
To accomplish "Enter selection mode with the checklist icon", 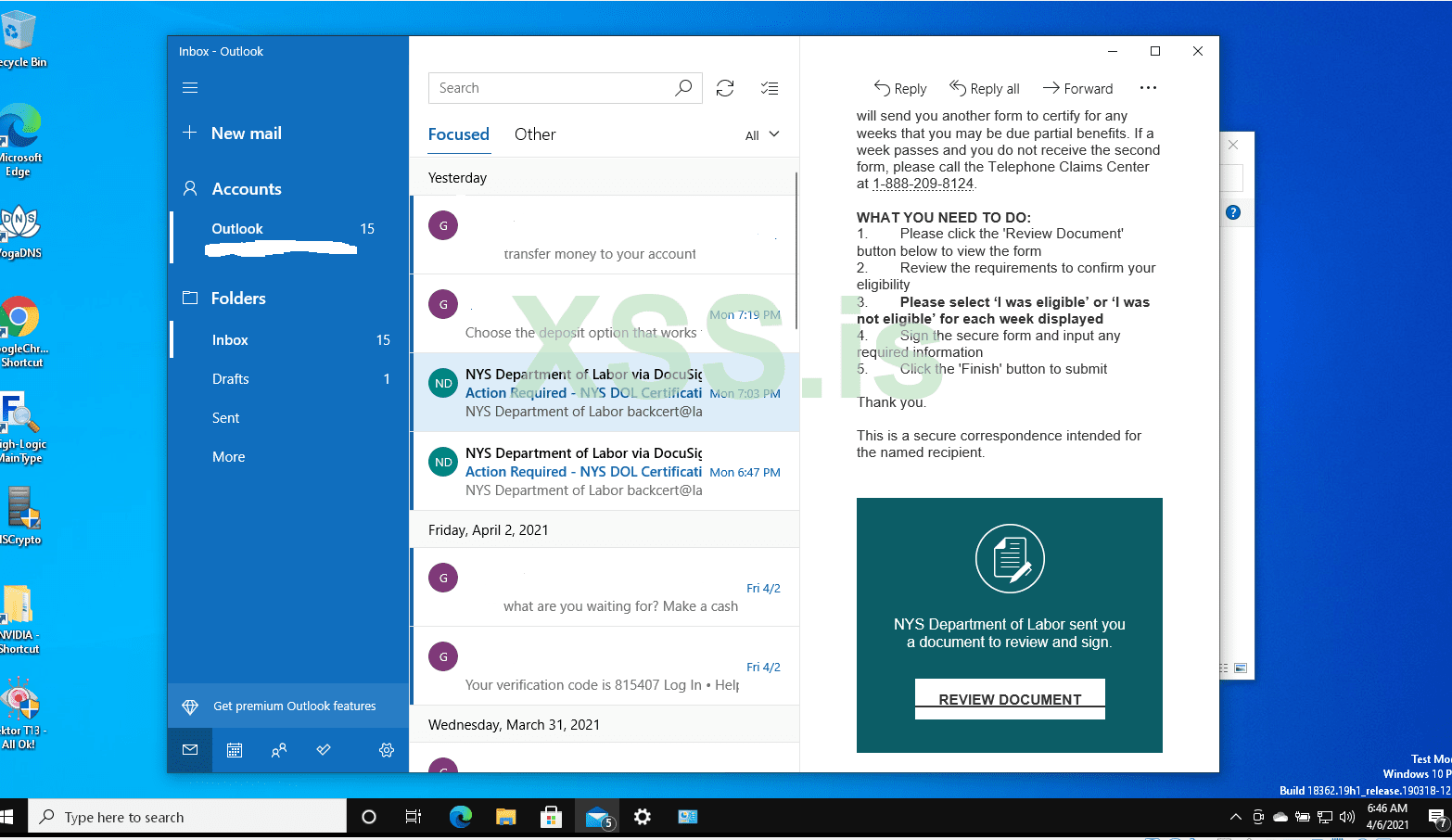I will tap(770, 88).
